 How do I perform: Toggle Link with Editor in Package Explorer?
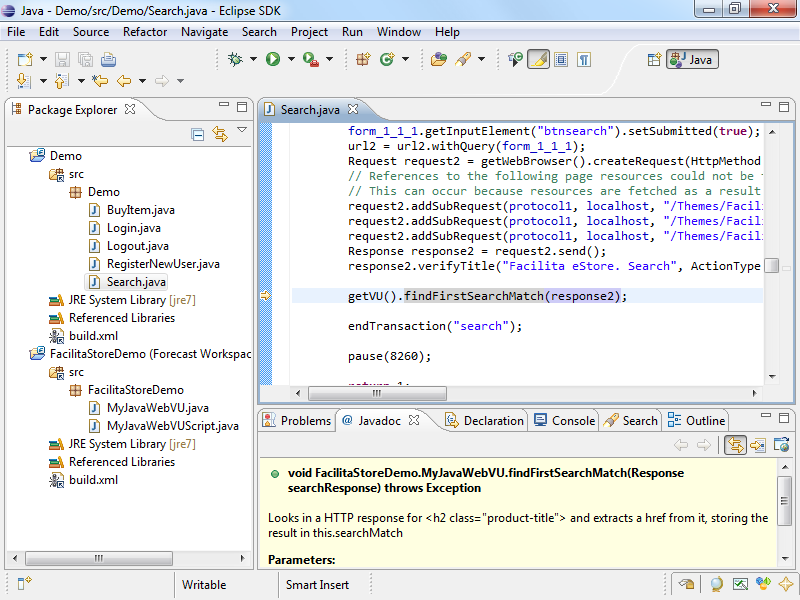pos(220,134)
